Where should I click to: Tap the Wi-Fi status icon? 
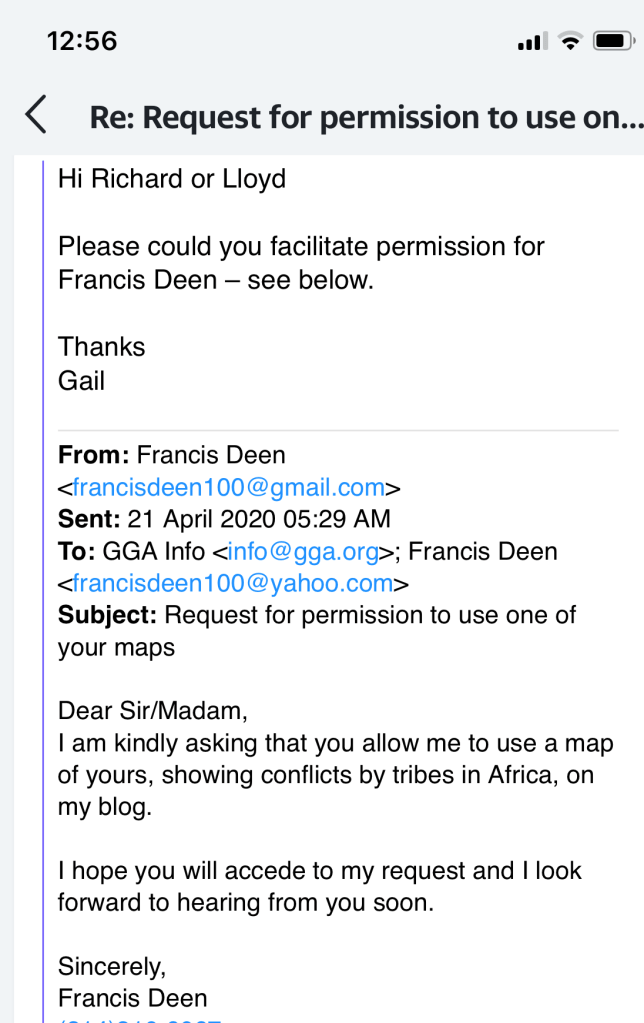570,42
